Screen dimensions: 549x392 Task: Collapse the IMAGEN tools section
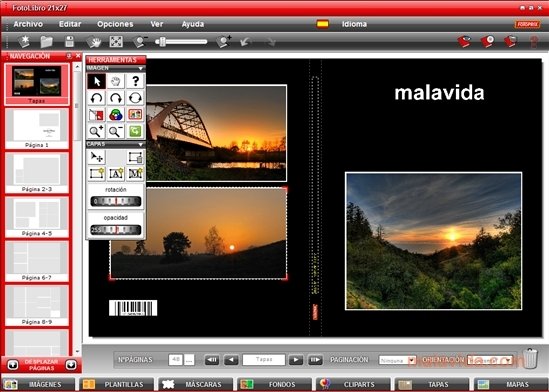[141, 68]
